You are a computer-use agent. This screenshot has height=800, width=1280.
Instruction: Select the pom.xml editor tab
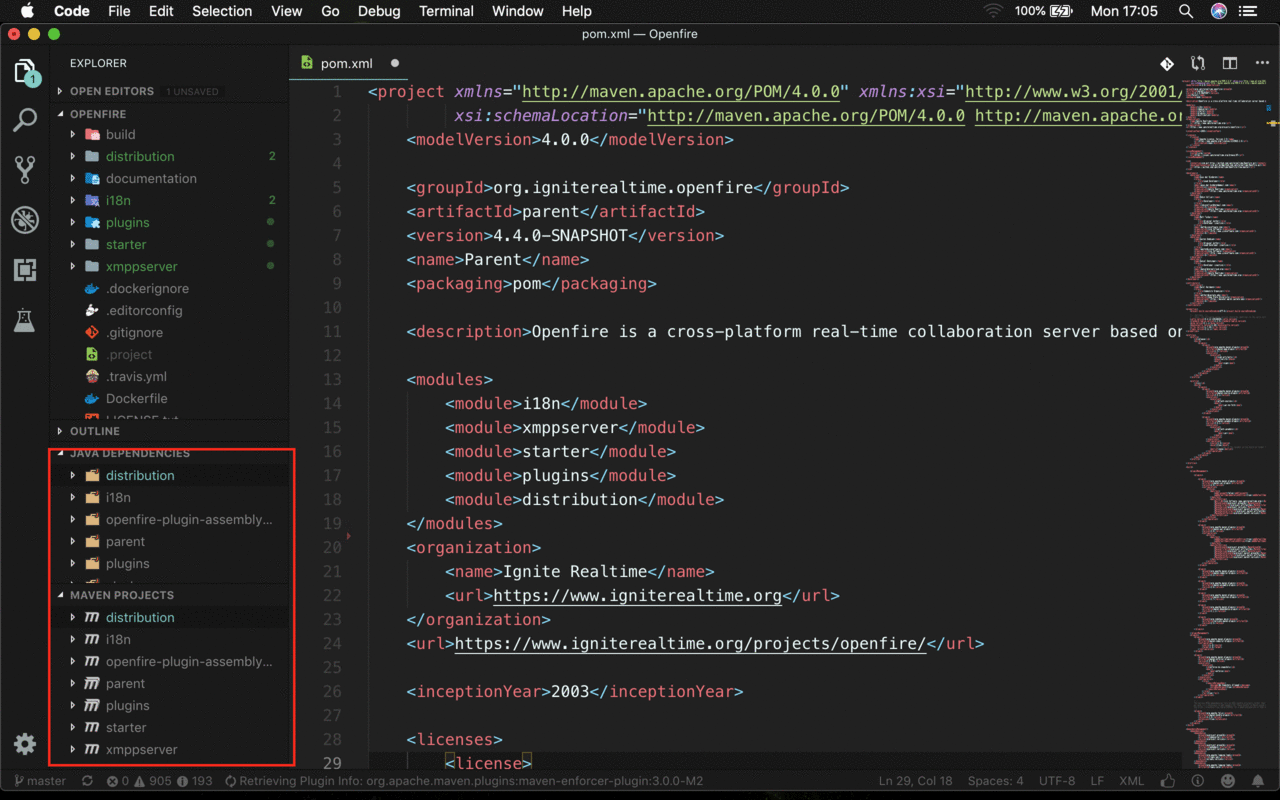pyautogui.click(x=346, y=63)
